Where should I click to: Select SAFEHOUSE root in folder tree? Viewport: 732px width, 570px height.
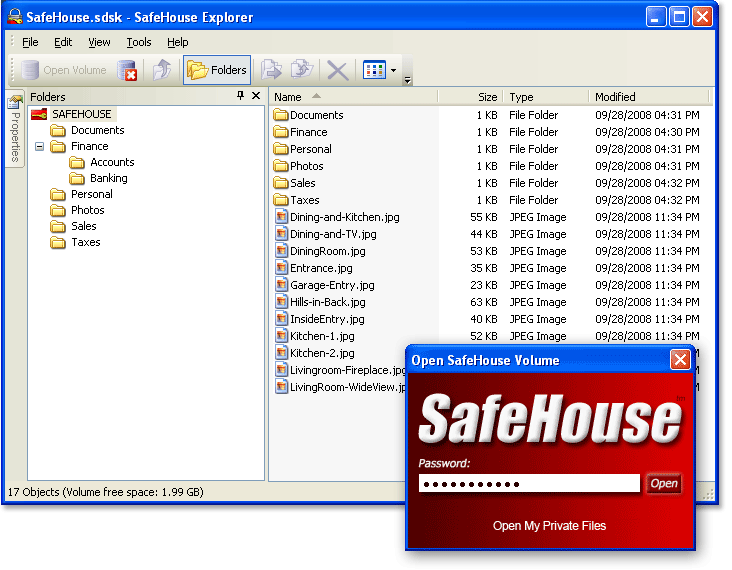pos(81,114)
